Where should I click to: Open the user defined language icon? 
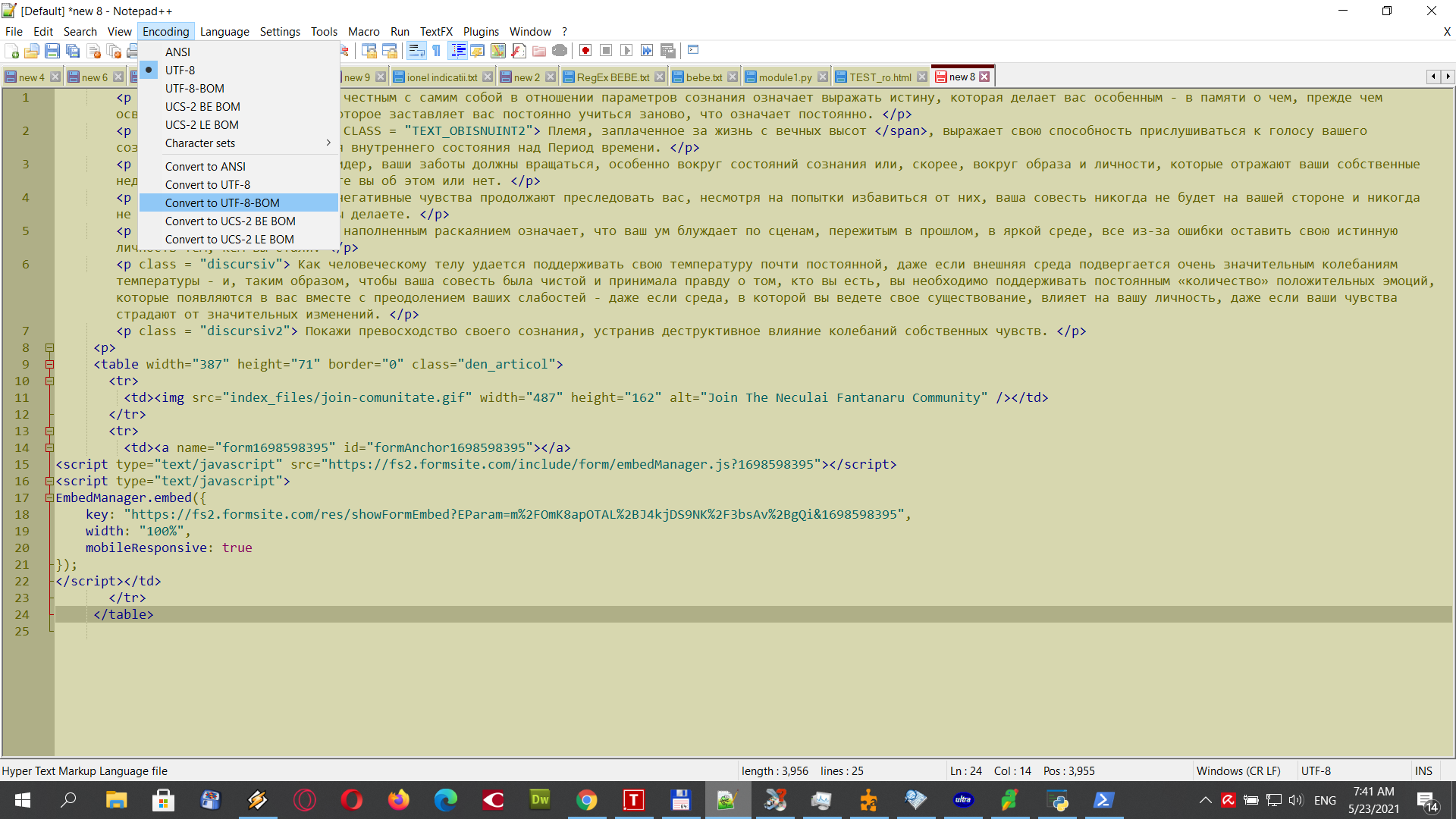tap(478, 51)
